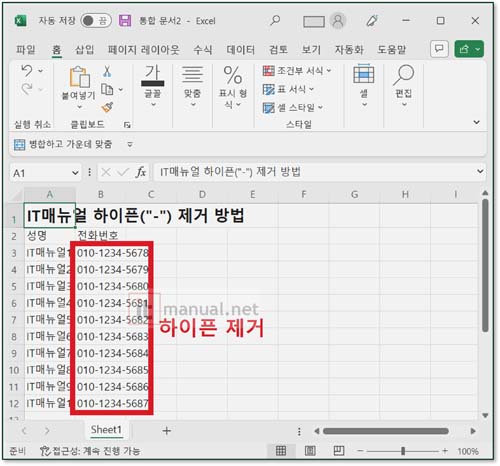Toggle the AutoSave switch
Viewport: 500px width, 466px height.
coord(96,21)
